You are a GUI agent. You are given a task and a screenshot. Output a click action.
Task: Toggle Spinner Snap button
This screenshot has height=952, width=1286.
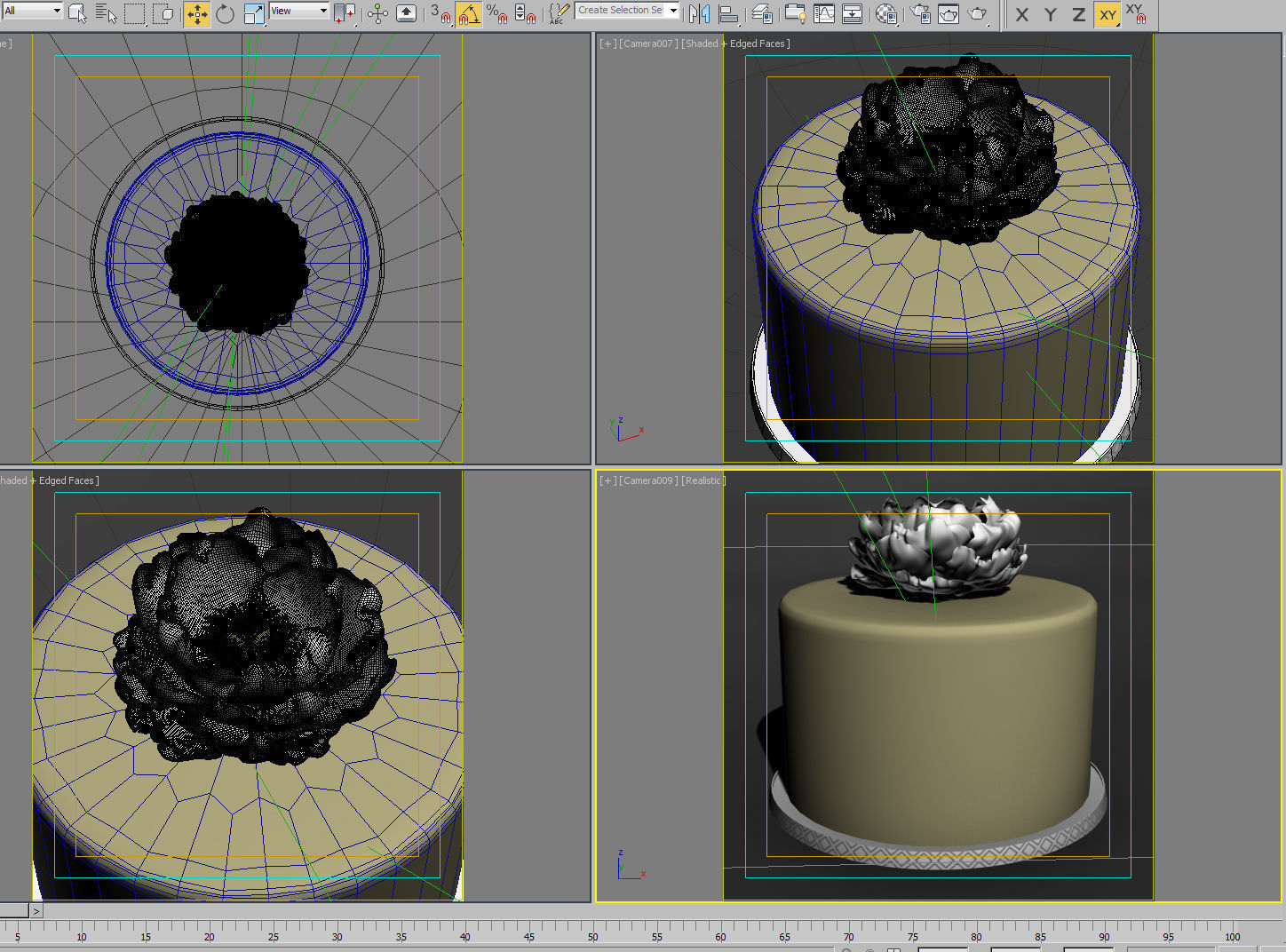(525, 13)
